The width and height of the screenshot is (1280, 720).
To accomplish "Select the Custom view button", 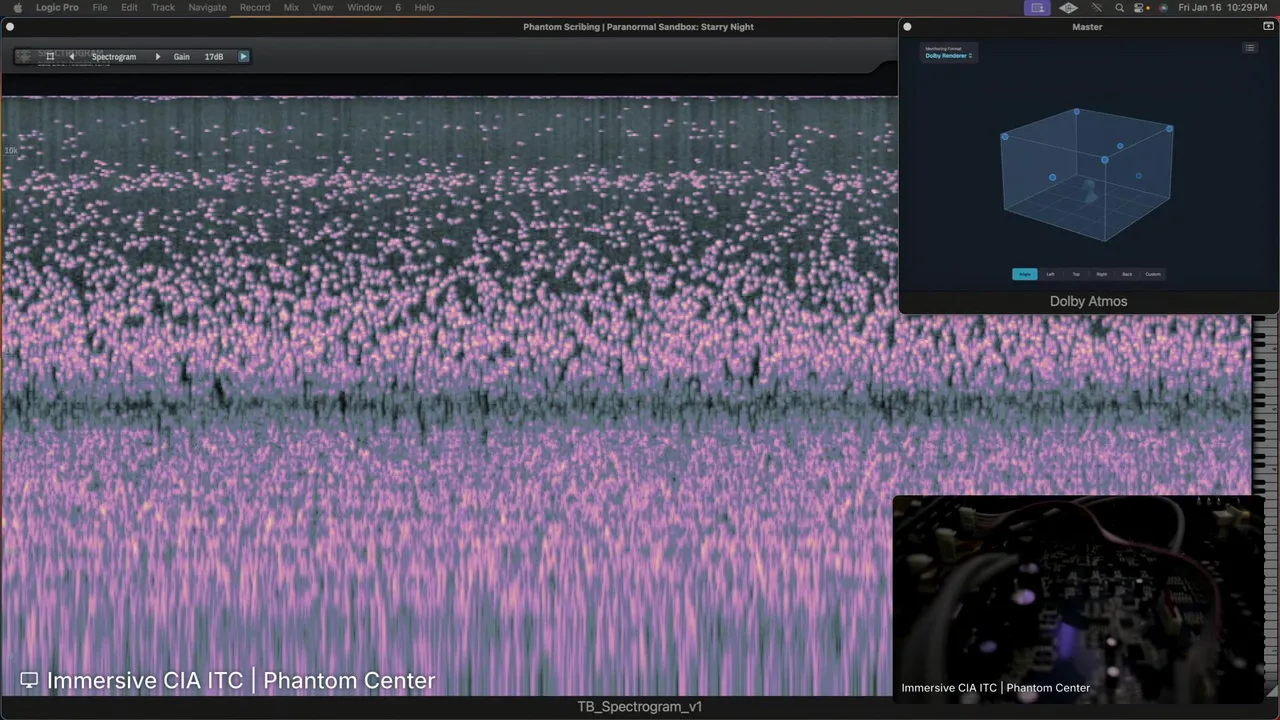I will (x=1153, y=274).
